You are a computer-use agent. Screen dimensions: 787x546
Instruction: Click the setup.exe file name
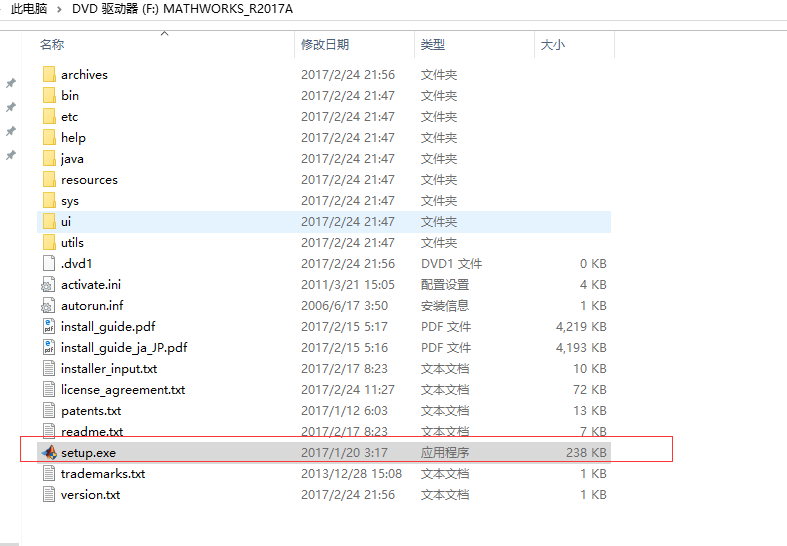(x=88, y=453)
